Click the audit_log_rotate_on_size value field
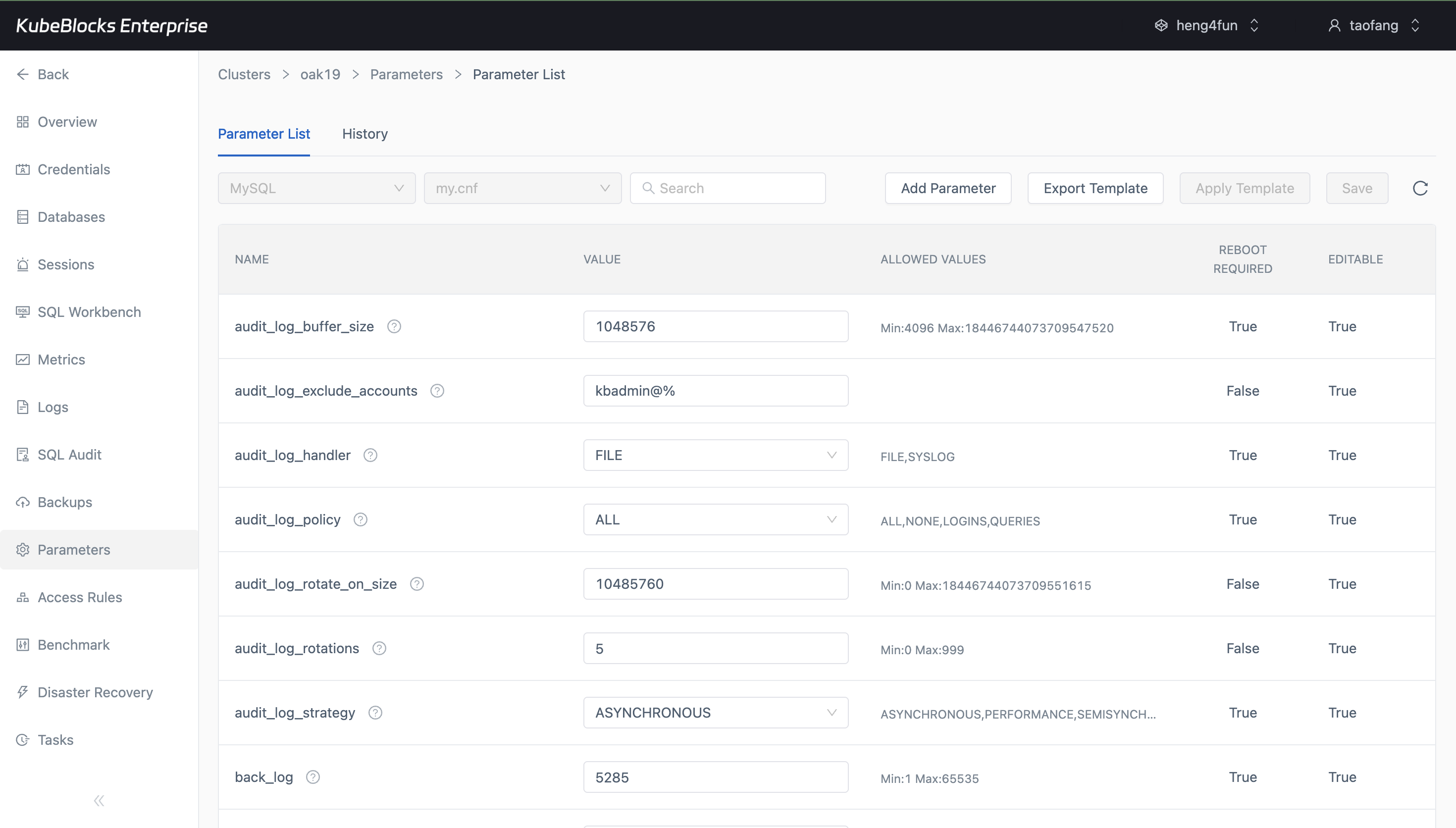The width and height of the screenshot is (1456, 828). click(716, 584)
